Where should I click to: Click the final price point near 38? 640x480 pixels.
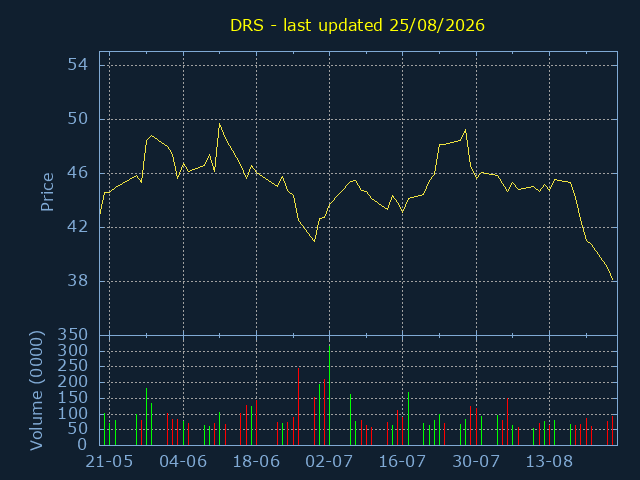[x=612, y=280]
